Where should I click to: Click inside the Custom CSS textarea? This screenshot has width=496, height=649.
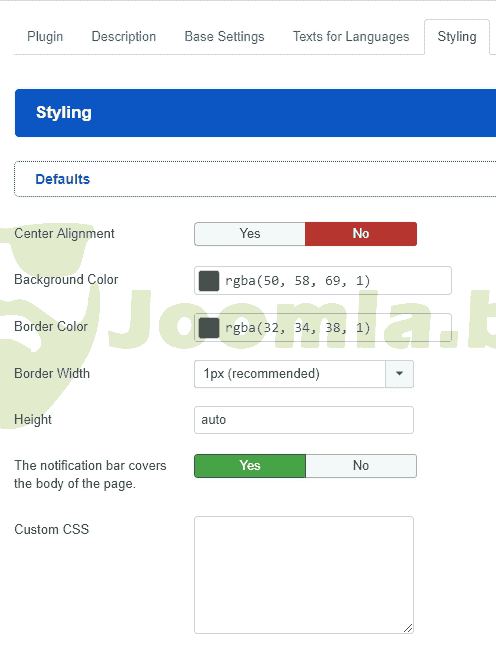pos(303,575)
